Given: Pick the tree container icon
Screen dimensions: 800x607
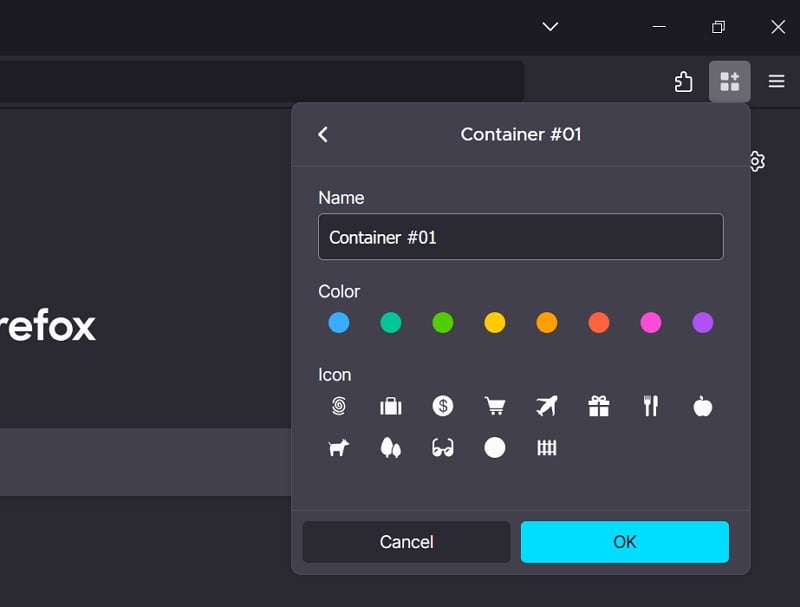Looking at the screenshot, I should click(391, 448).
